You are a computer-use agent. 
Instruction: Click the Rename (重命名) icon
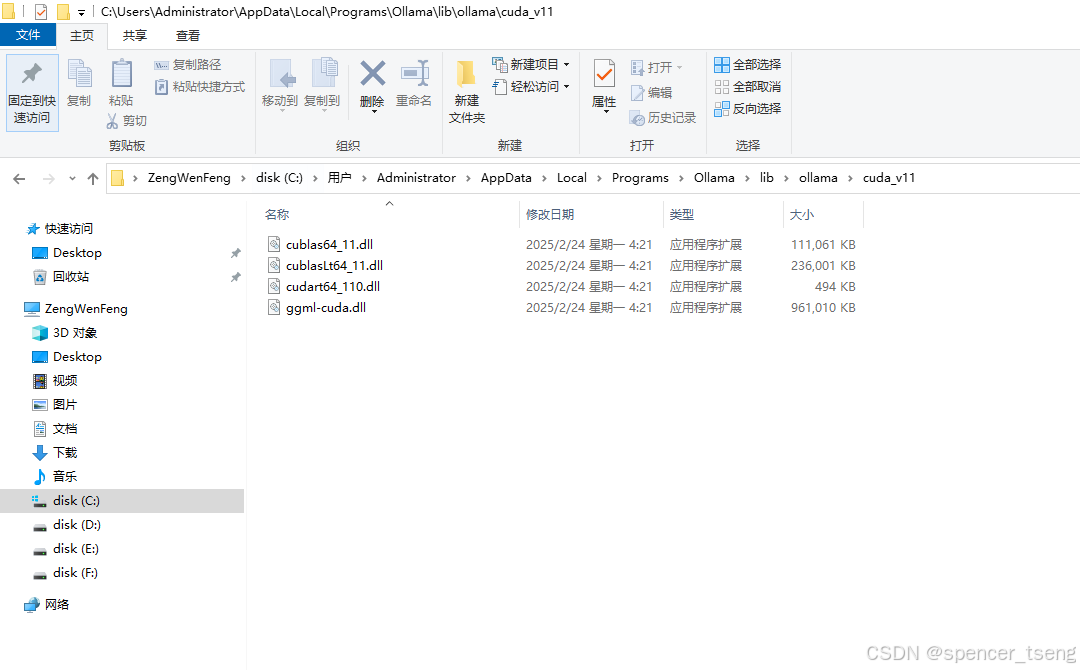tap(414, 74)
